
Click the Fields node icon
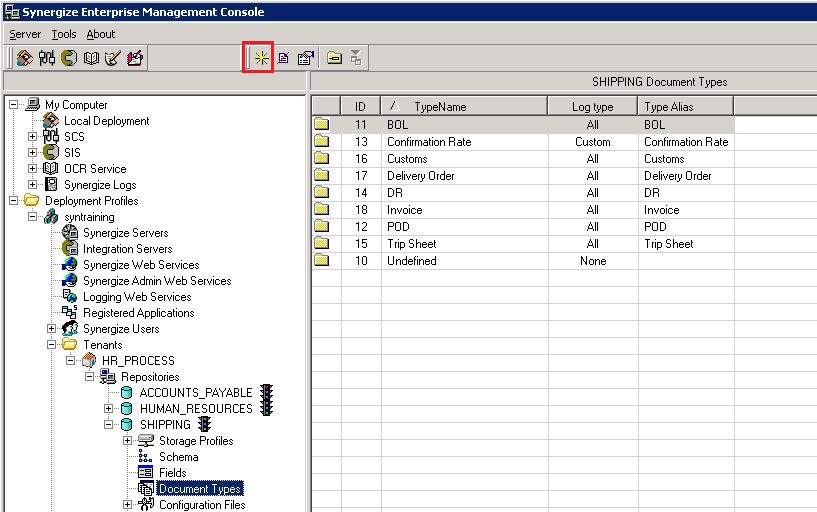(x=145, y=472)
